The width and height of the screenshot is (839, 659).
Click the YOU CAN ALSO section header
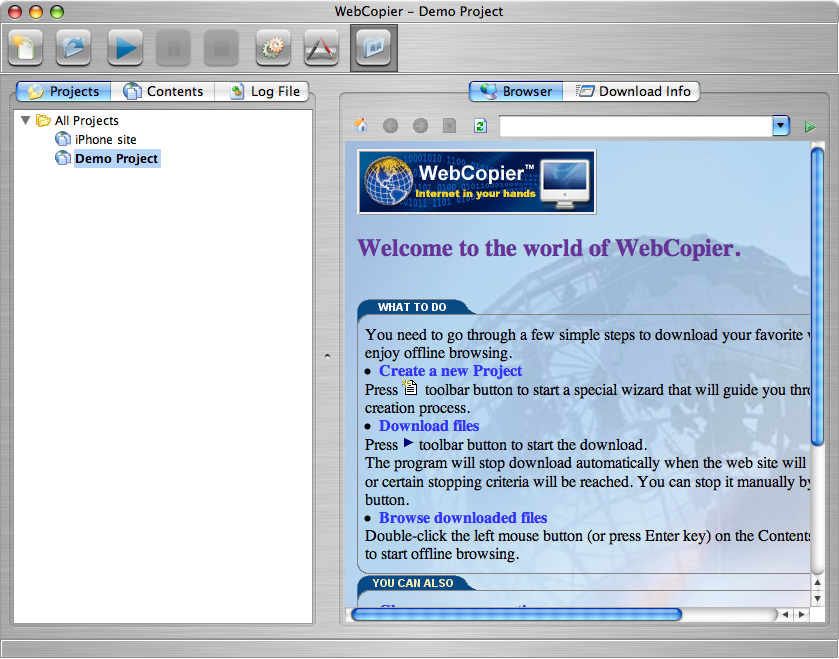pos(413,583)
